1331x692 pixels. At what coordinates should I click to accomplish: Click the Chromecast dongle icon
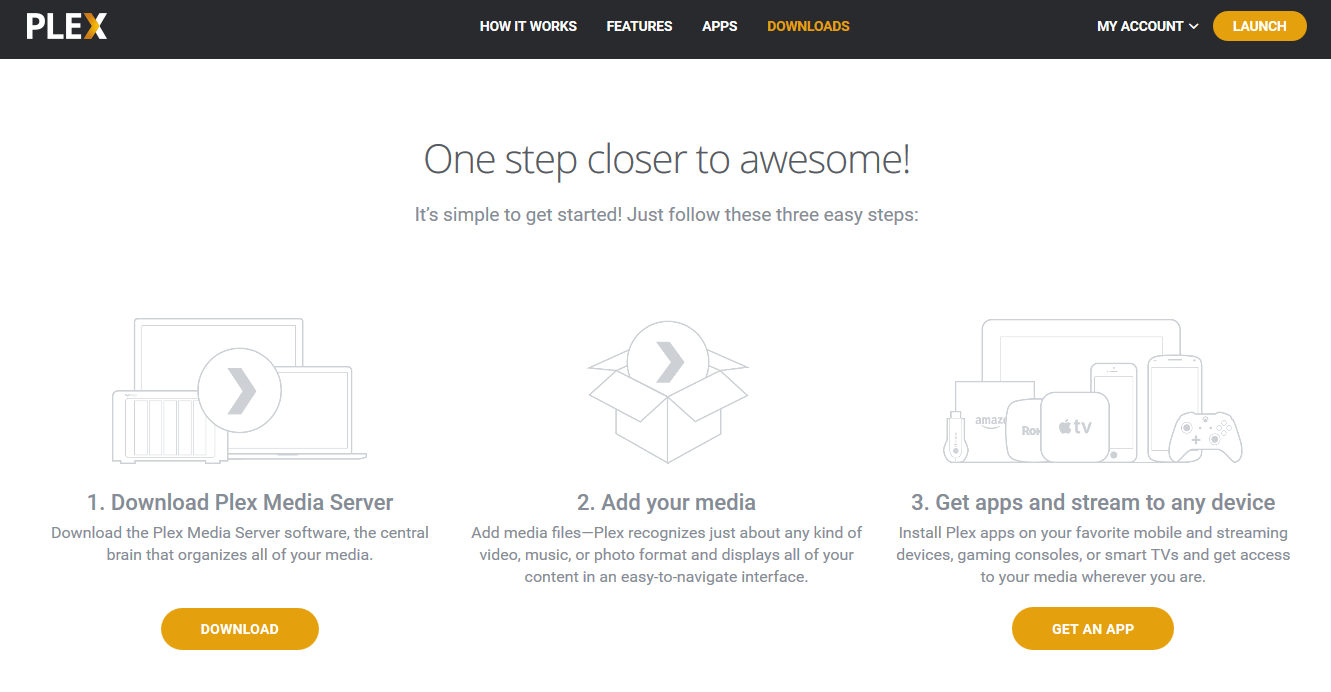click(x=955, y=438)
